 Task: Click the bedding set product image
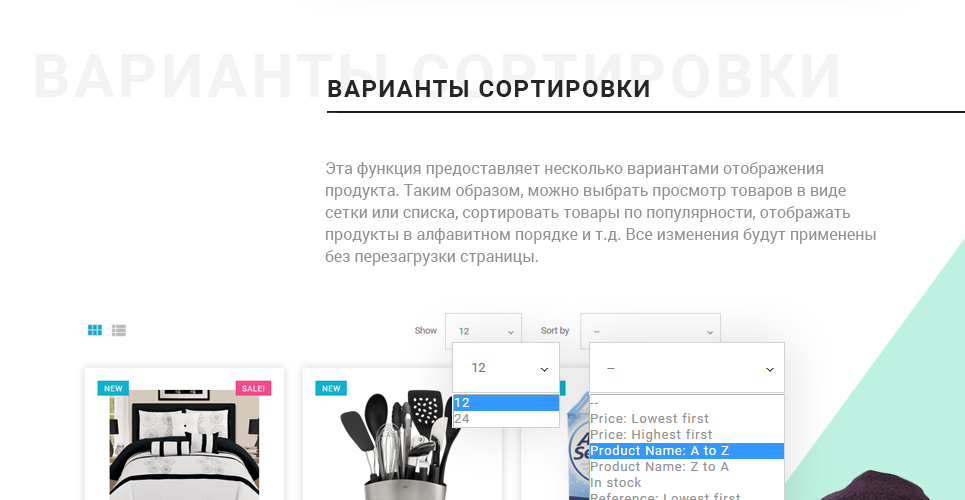[185, 445]
